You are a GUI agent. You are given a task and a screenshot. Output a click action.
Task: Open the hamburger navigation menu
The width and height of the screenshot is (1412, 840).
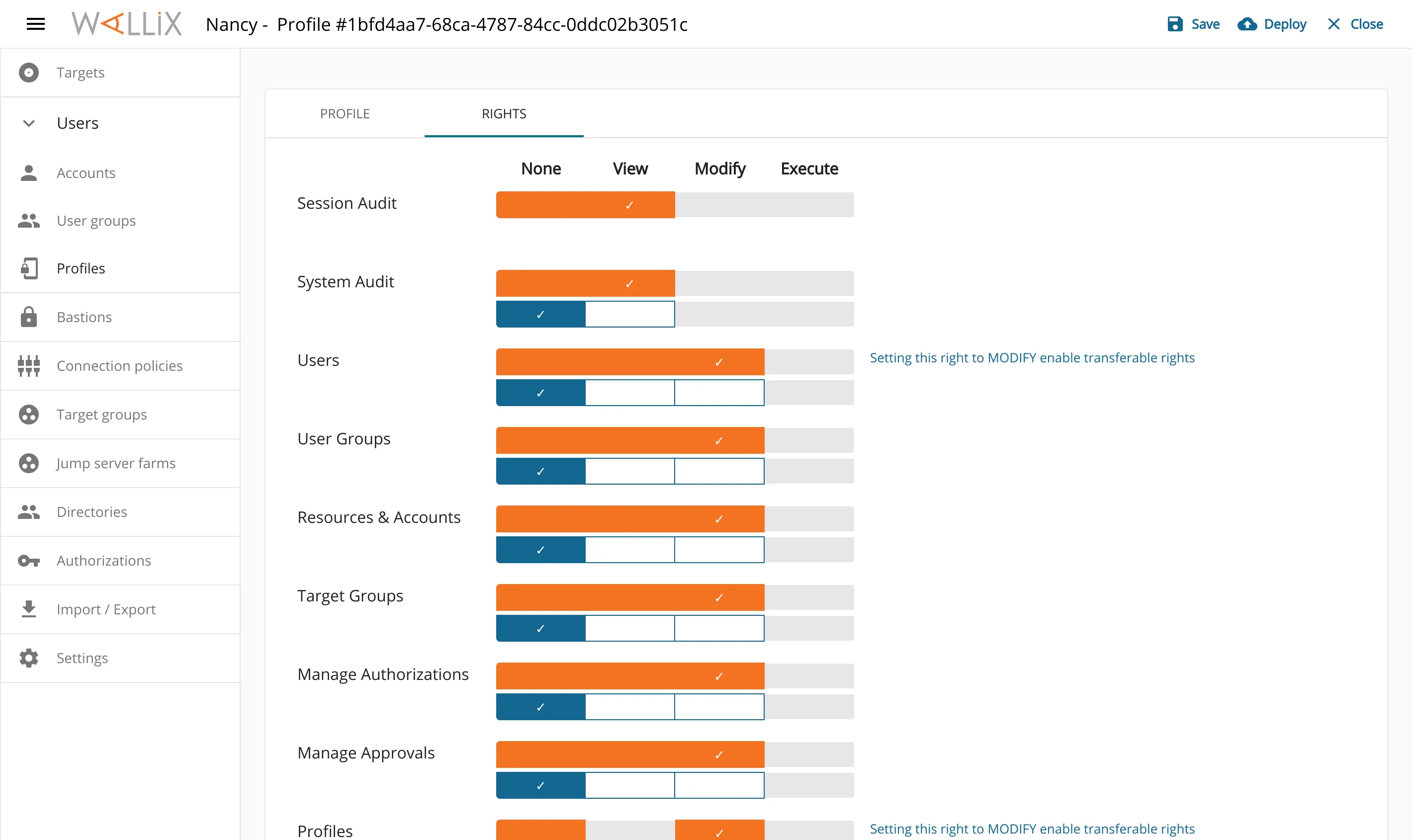click(x=36, y=24)
